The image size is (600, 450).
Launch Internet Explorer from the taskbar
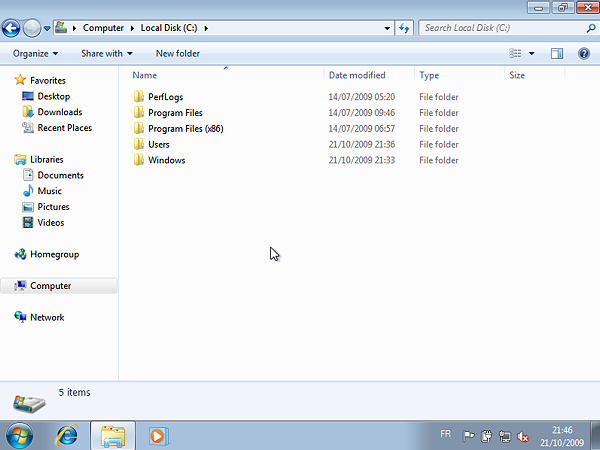point(67,436)
